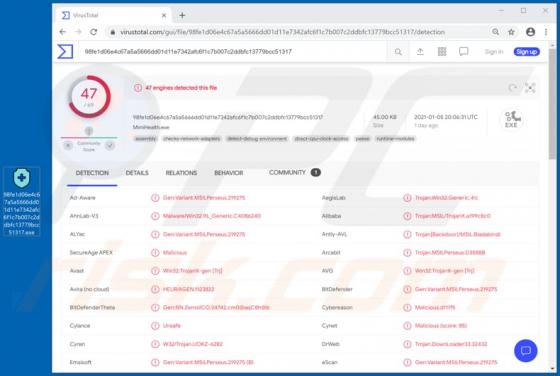
Task: Click community score upvote check icon
Action: coord(110,145)
